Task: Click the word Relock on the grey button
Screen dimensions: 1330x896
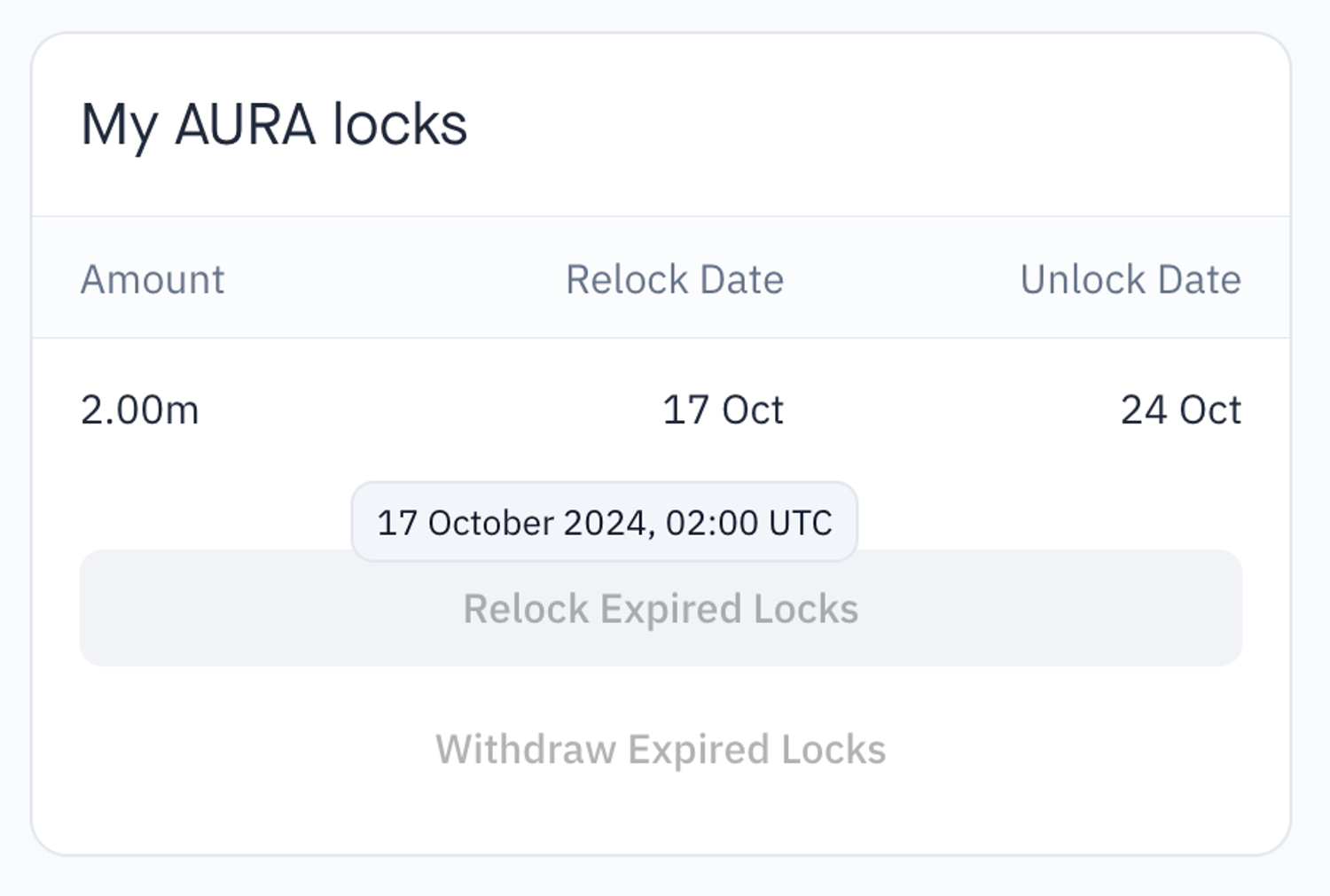Action: 526,610
